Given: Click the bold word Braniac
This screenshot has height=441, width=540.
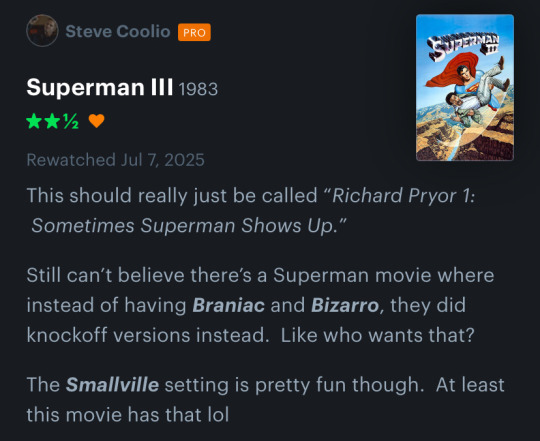Looking at the screenshot, I should 229,305.
